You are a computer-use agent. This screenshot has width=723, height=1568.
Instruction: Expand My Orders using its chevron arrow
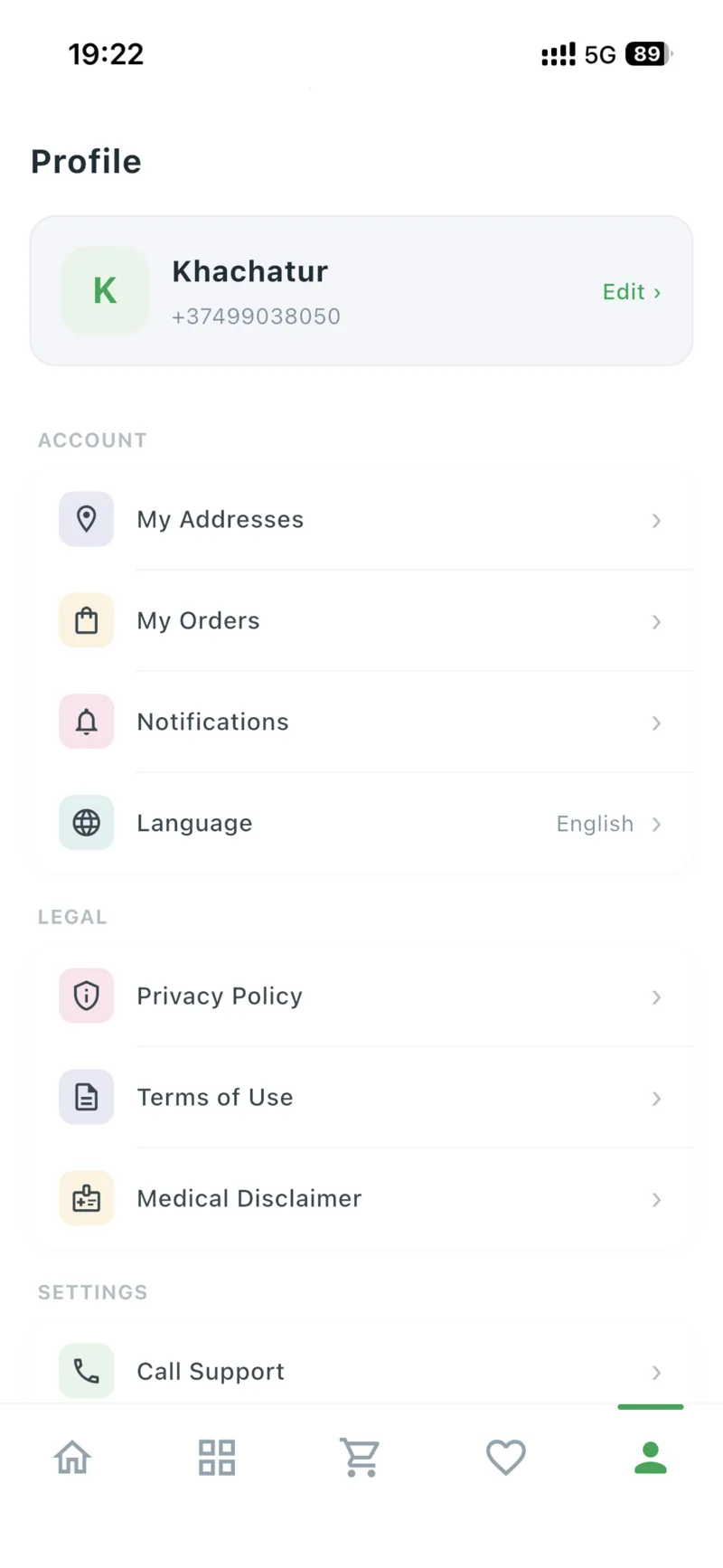pos(657,622)
